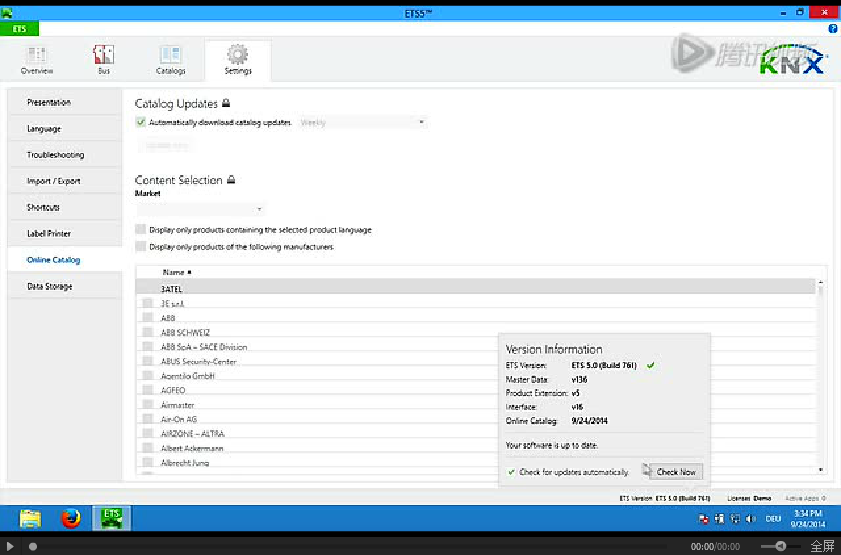
Task: Open Data Storage settings page
Action: tap(49, 287)
